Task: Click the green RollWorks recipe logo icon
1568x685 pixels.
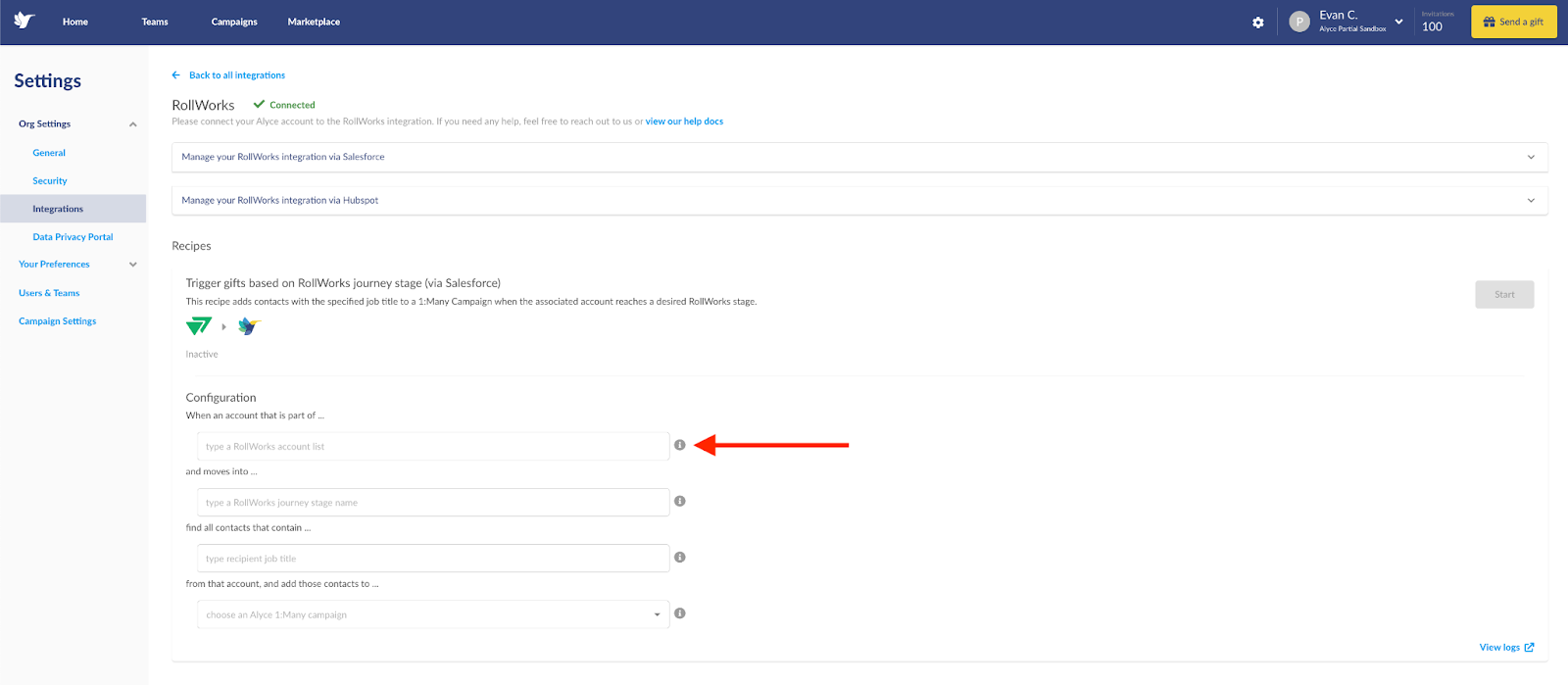Action: pos(199,325)
